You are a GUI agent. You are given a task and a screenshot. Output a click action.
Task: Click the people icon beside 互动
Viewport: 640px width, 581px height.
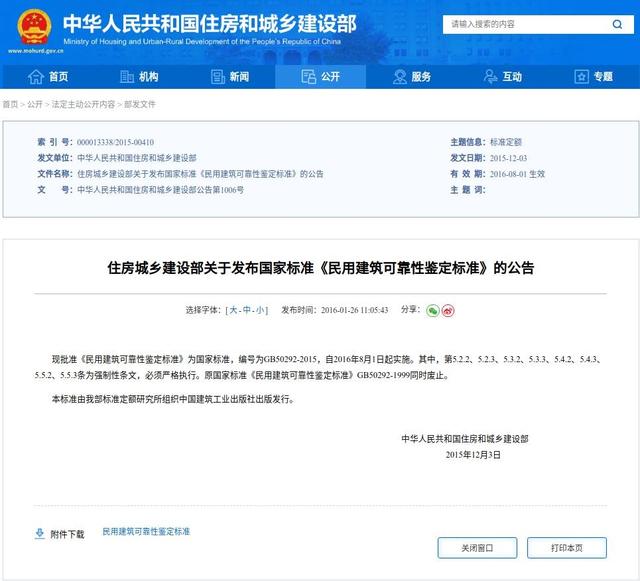pos(490,77)
